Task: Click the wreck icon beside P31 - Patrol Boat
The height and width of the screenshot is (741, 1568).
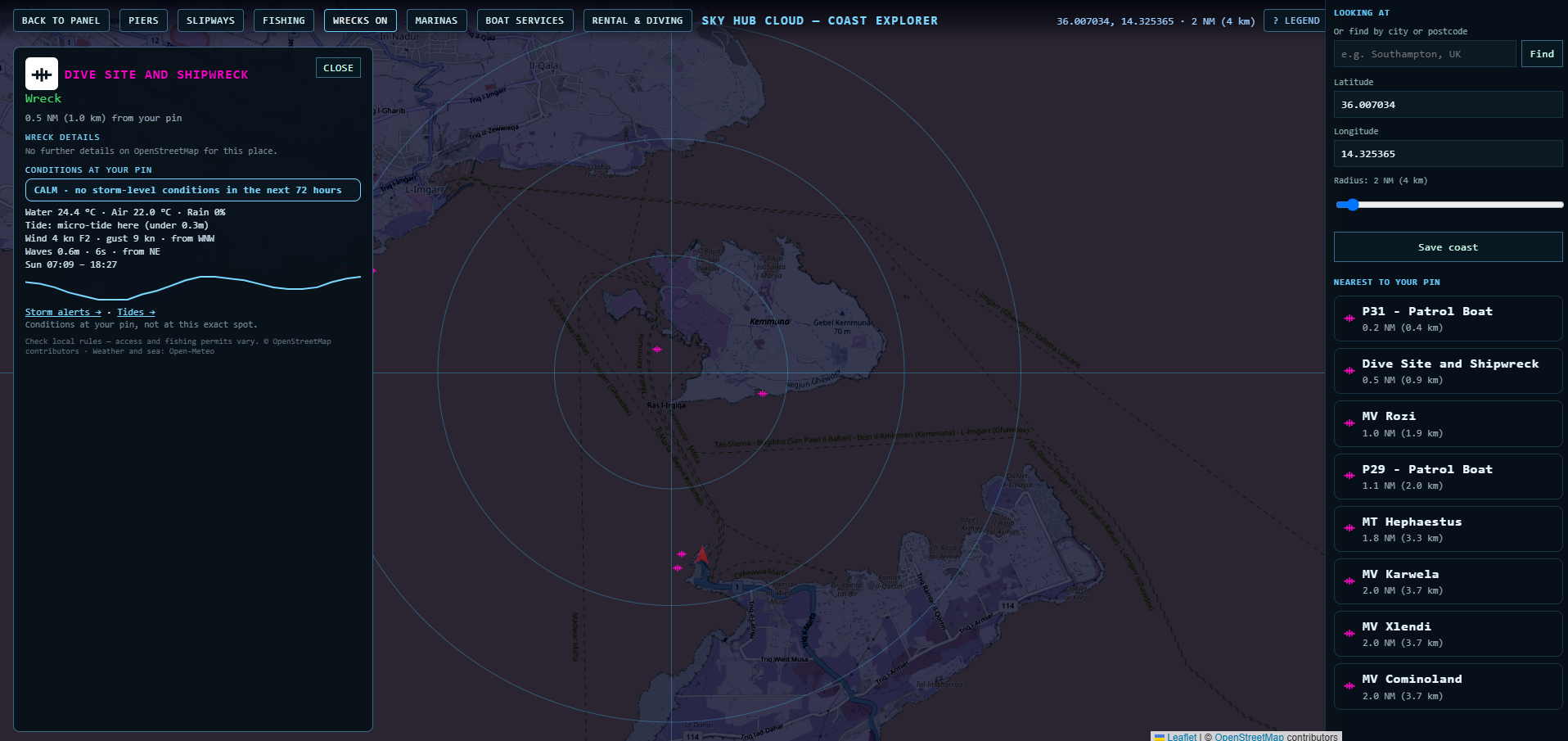Action: pos(1349,319)
